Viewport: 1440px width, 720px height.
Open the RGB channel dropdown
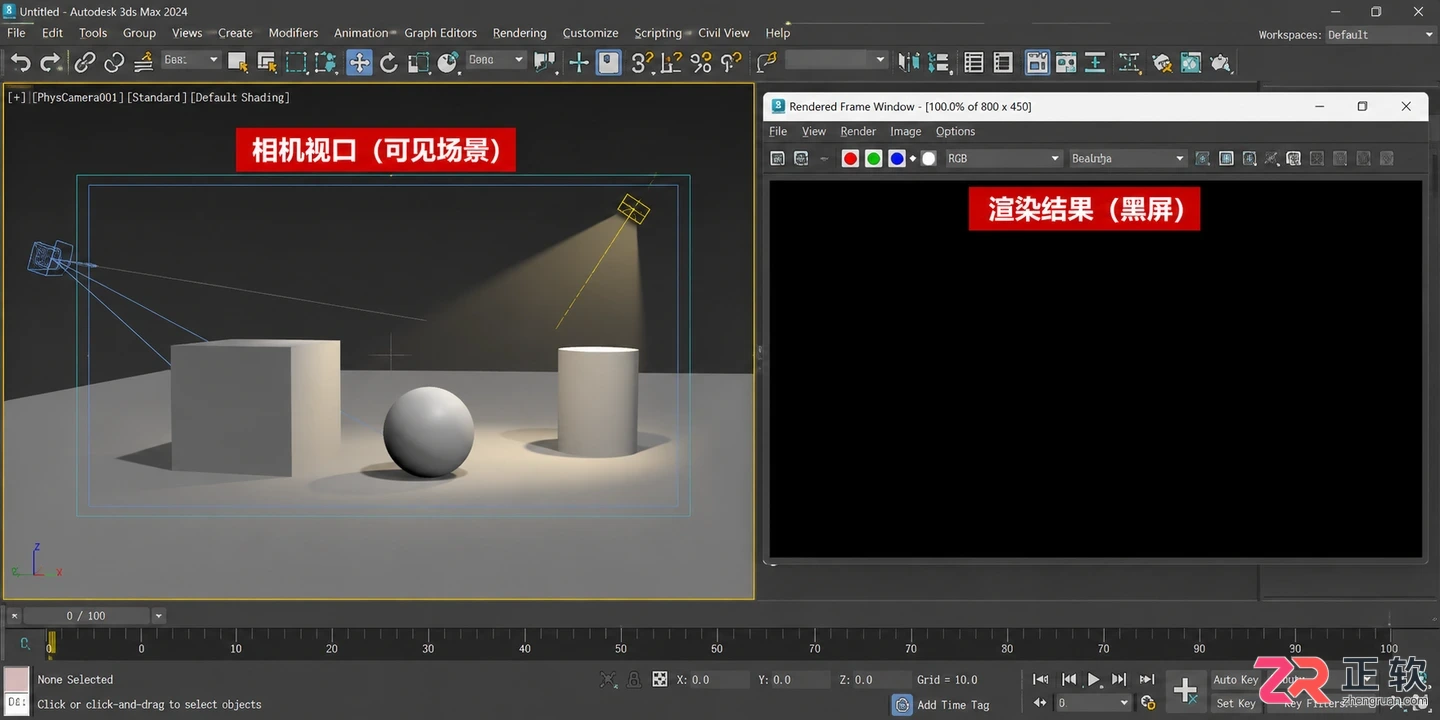click(1003, 158)
